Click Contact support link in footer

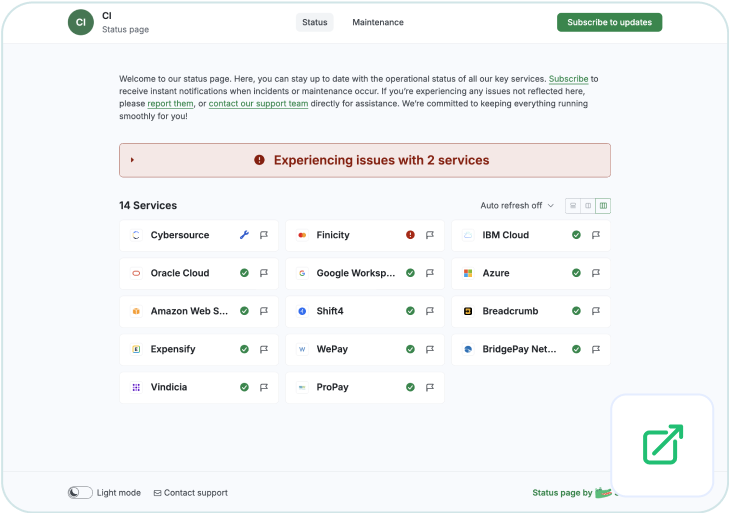click(191, 493)
